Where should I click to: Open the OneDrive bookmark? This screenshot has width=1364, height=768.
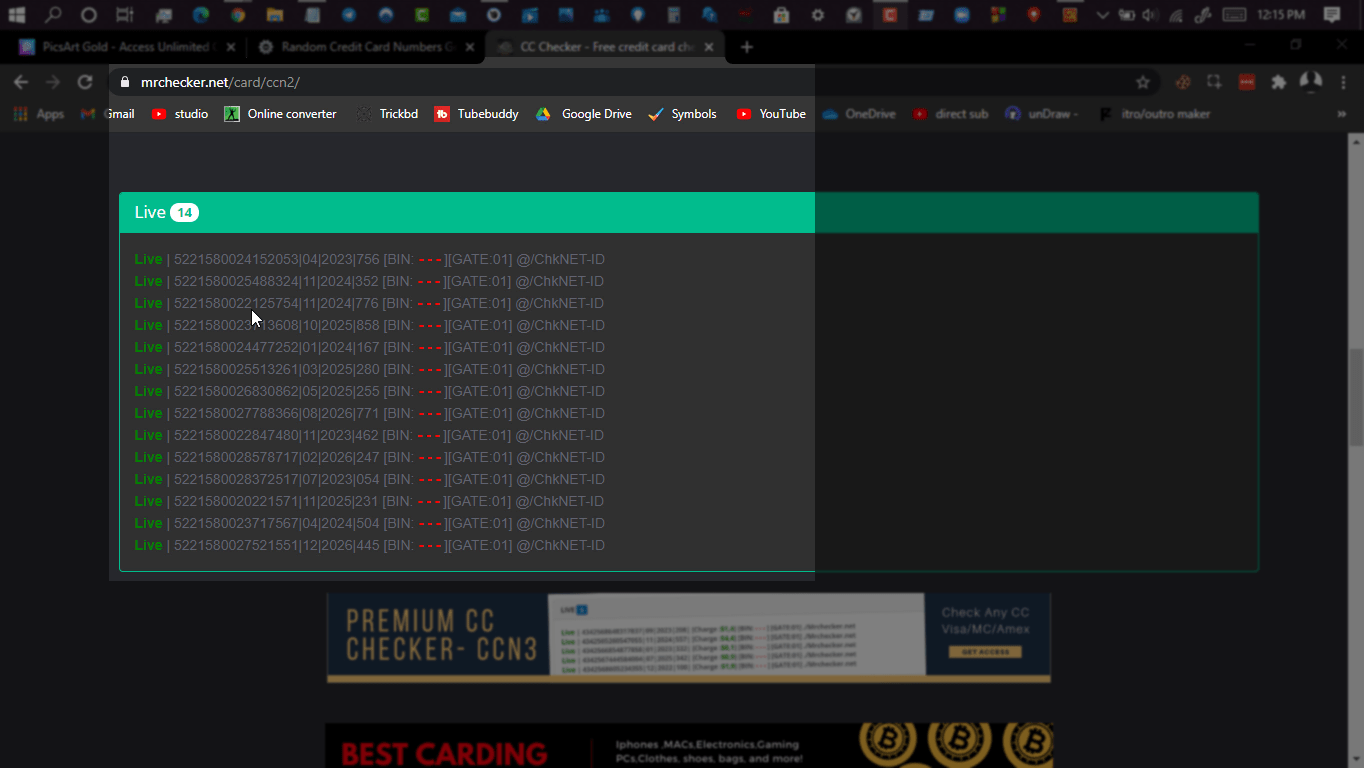pos(858,114)
